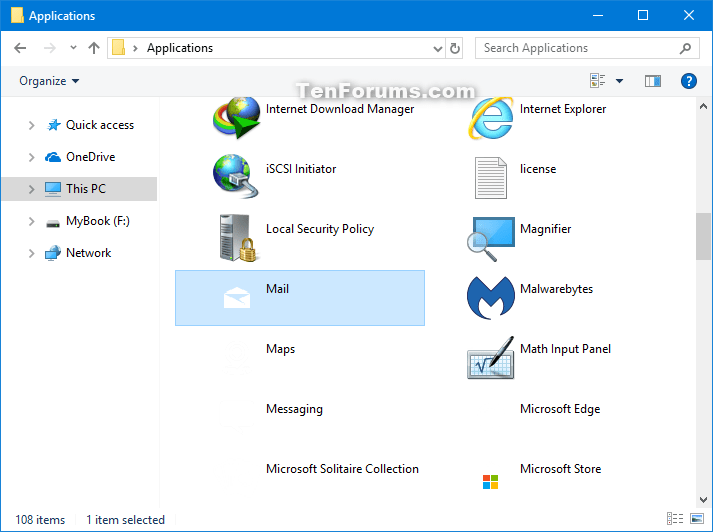Viewport: 713px width, 532px height.
Task: Click the Network icon in sidebar
Action: 53,253
